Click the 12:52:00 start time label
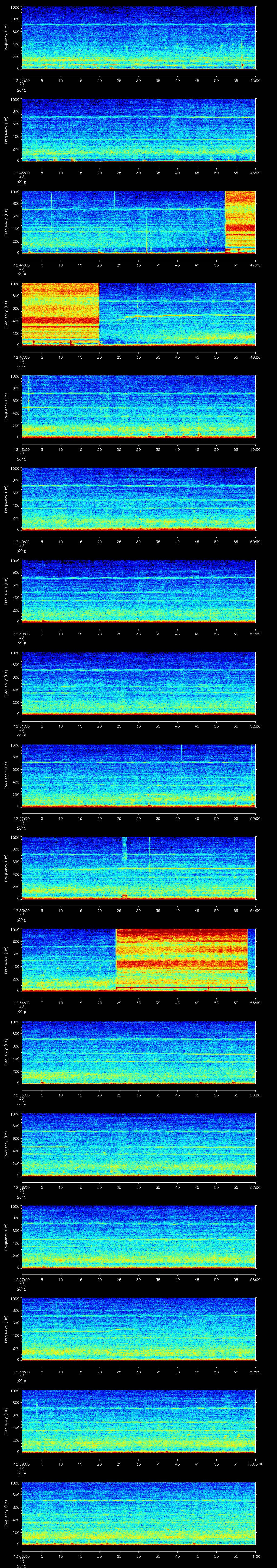Viewport: 277px width, 1568px height. [21, 818]
